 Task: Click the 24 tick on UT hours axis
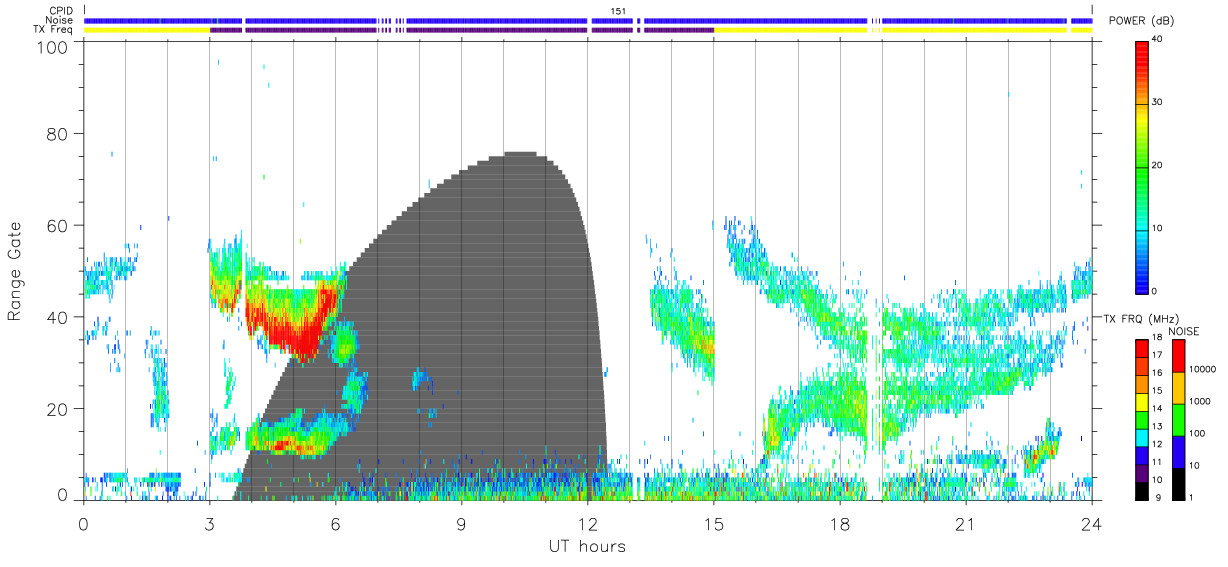coord(1092,524)
